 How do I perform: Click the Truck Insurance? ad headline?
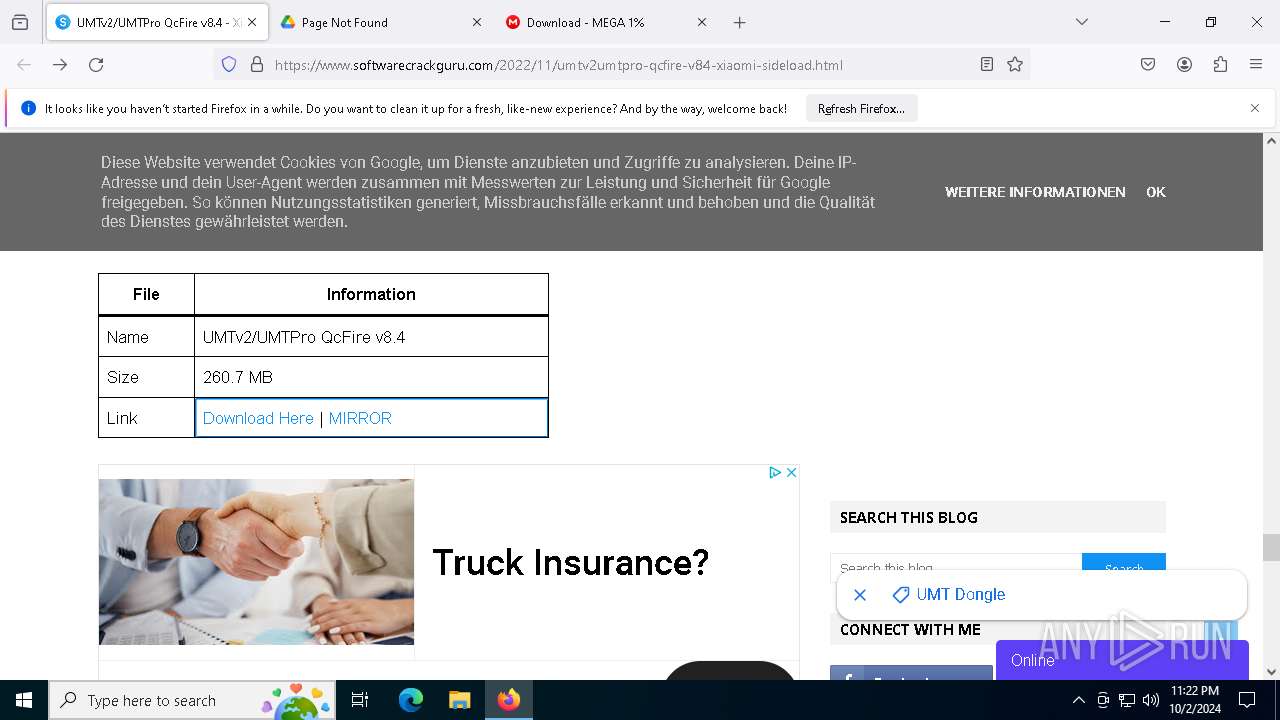[571, 563]
